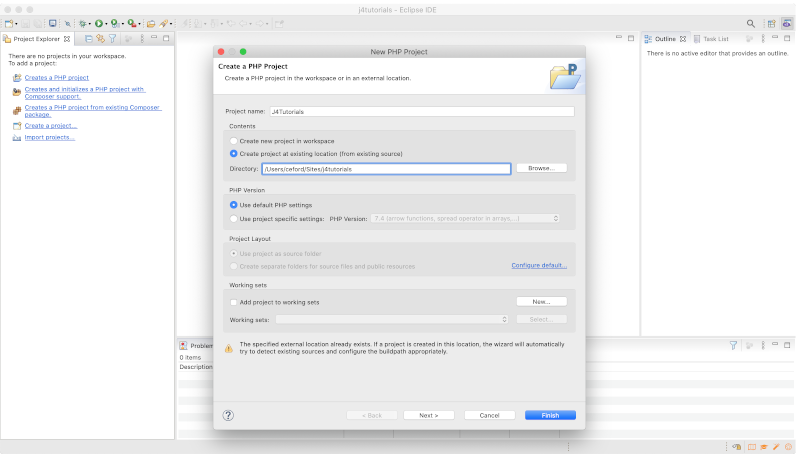
Task: Collapse All in Project Explorer
Action: (89, 39)
